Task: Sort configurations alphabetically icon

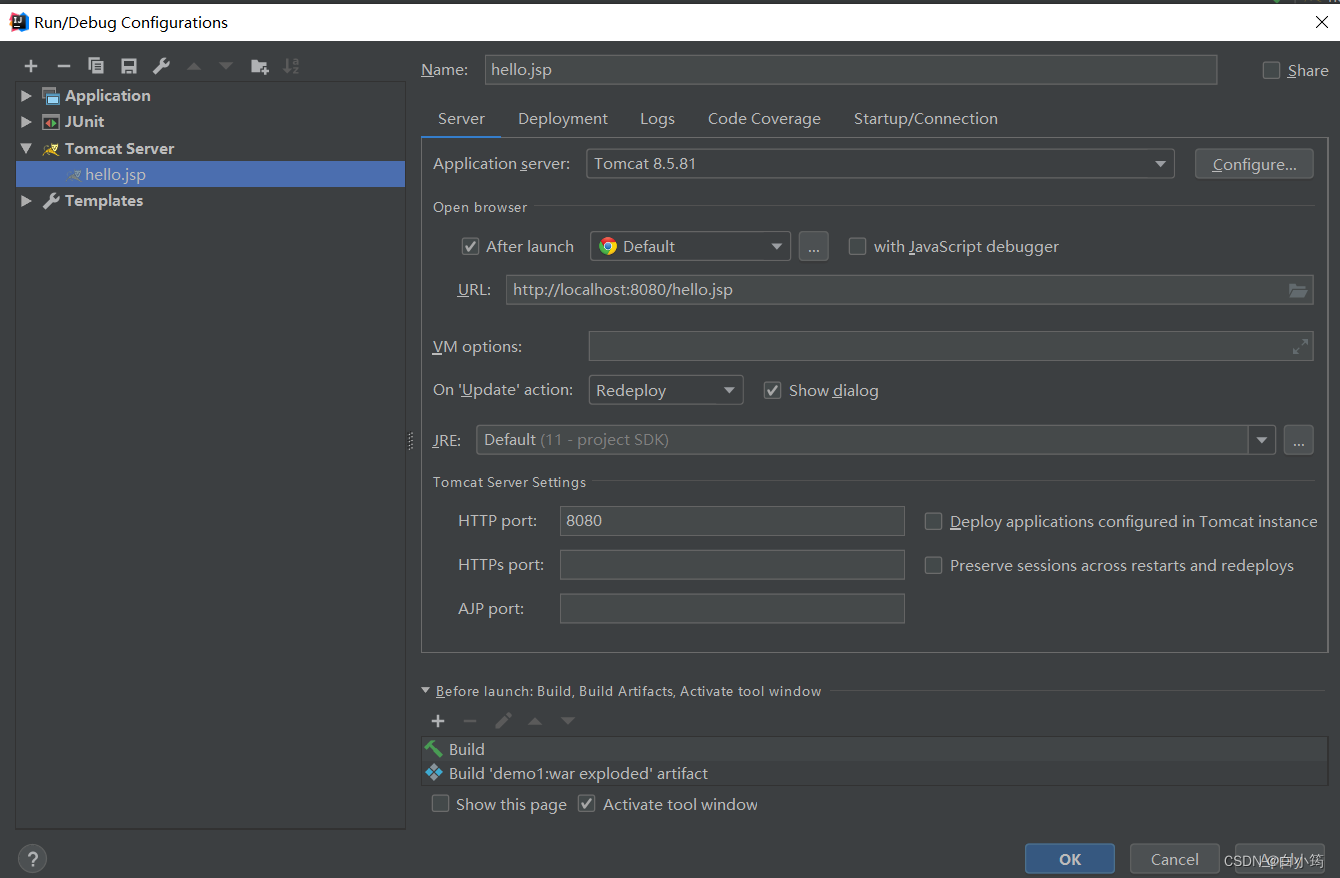Action: [291, 66]
